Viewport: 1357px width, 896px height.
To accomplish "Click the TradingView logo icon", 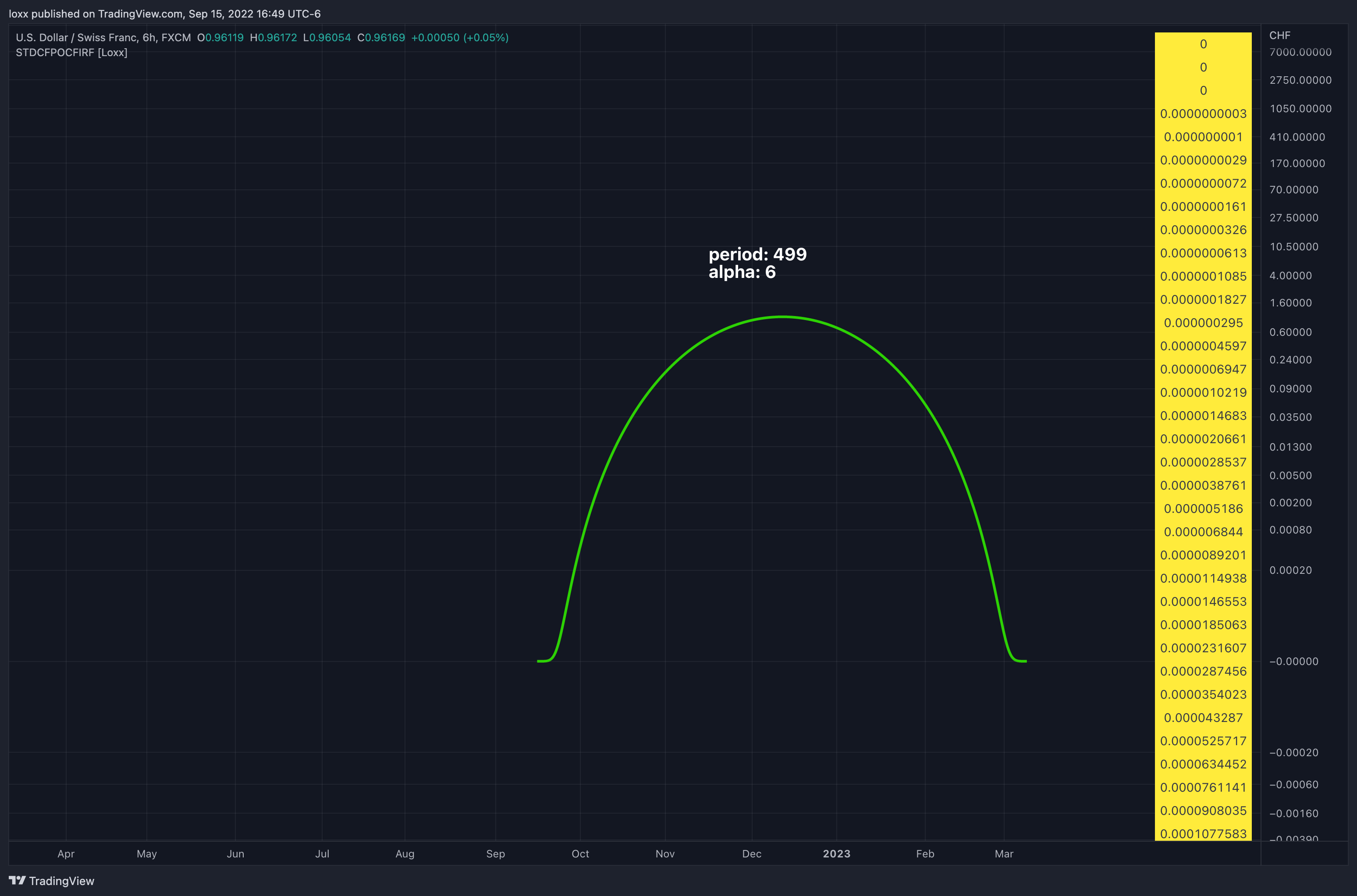I will click(17, 881).
